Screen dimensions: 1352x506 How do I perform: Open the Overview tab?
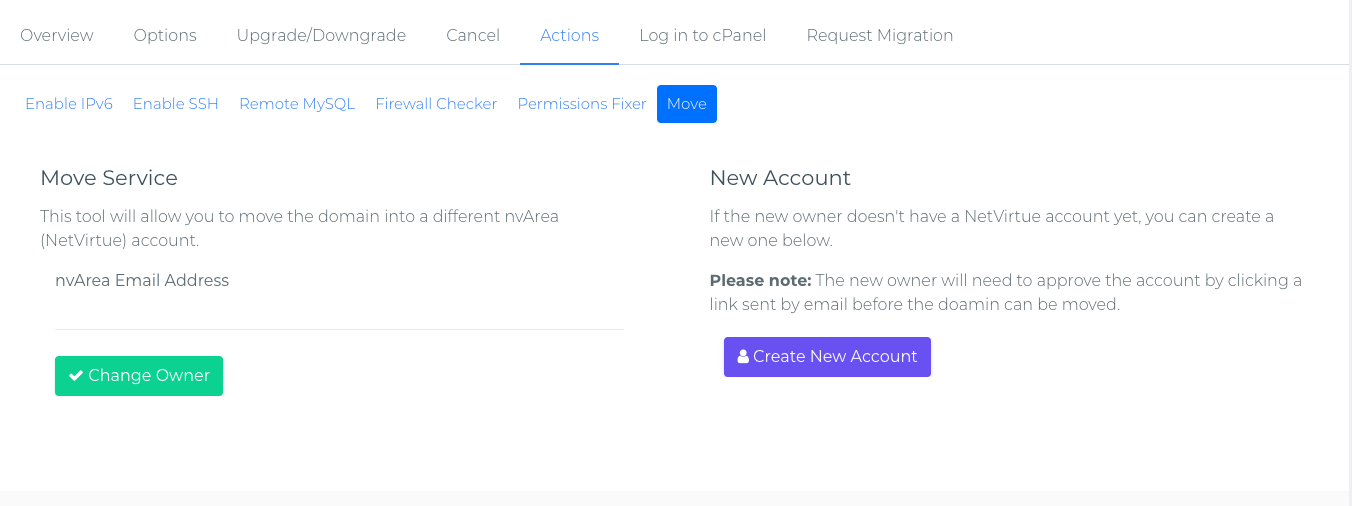[57, 35]
